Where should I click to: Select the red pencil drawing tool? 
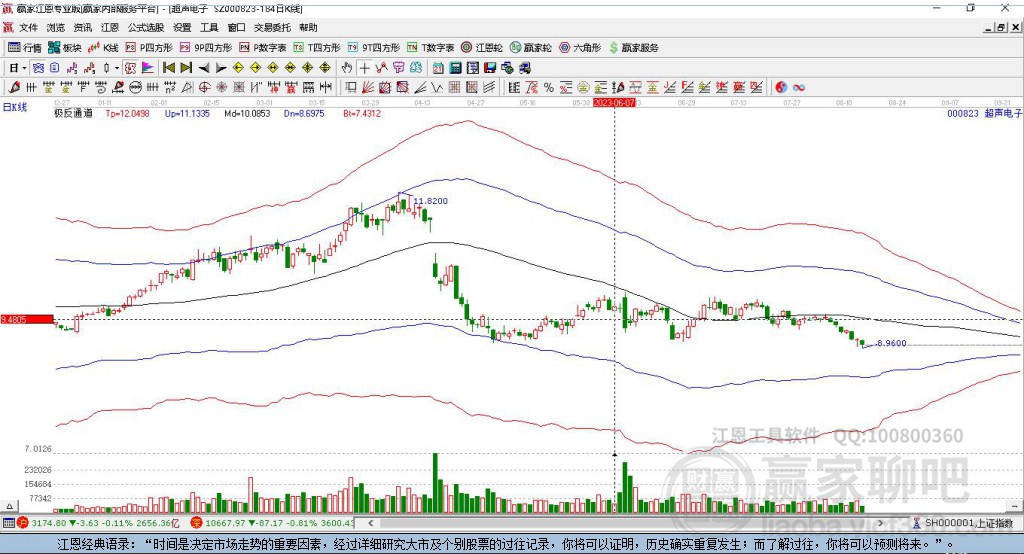14,88
